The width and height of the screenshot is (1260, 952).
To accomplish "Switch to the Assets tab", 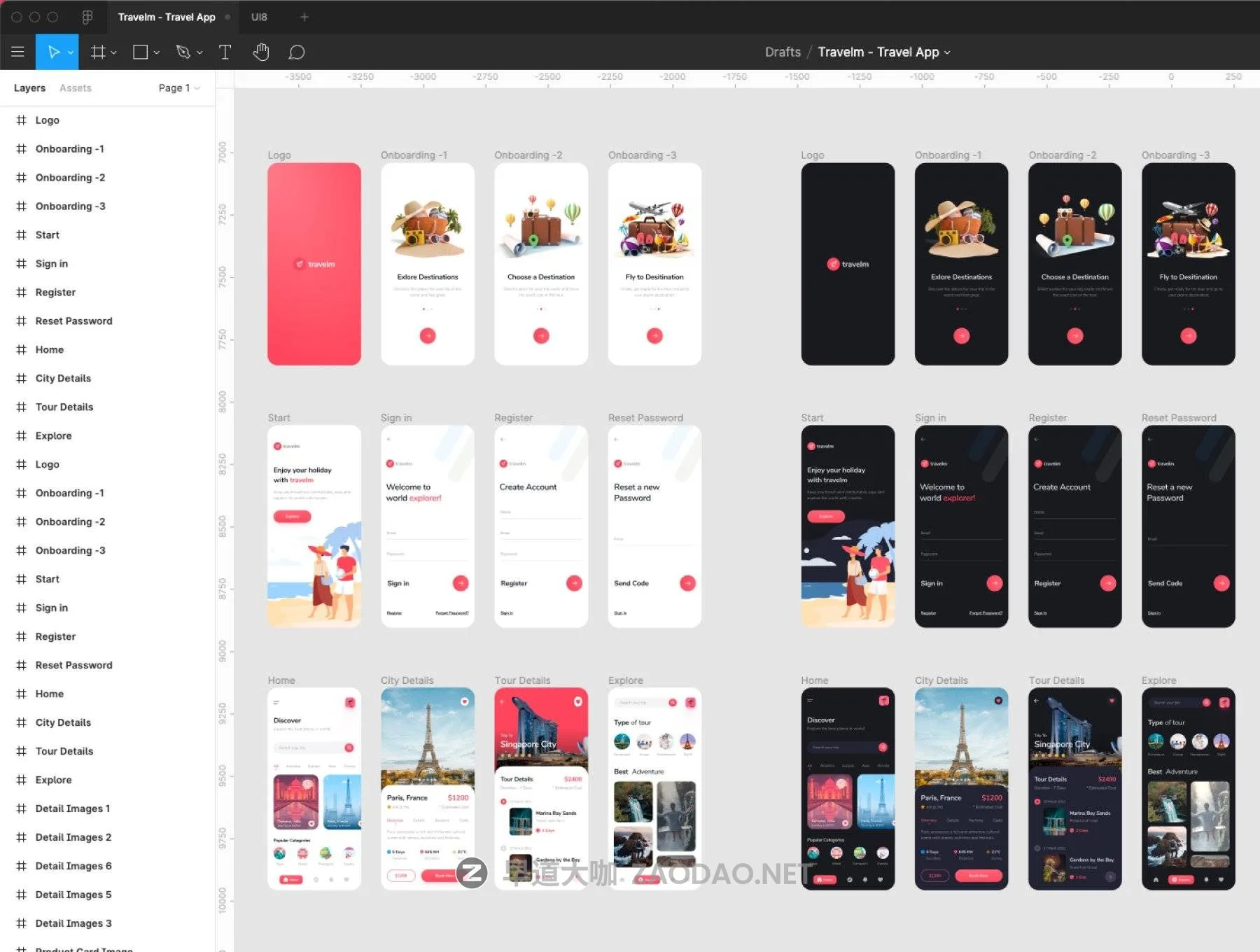I will [76, 87].
